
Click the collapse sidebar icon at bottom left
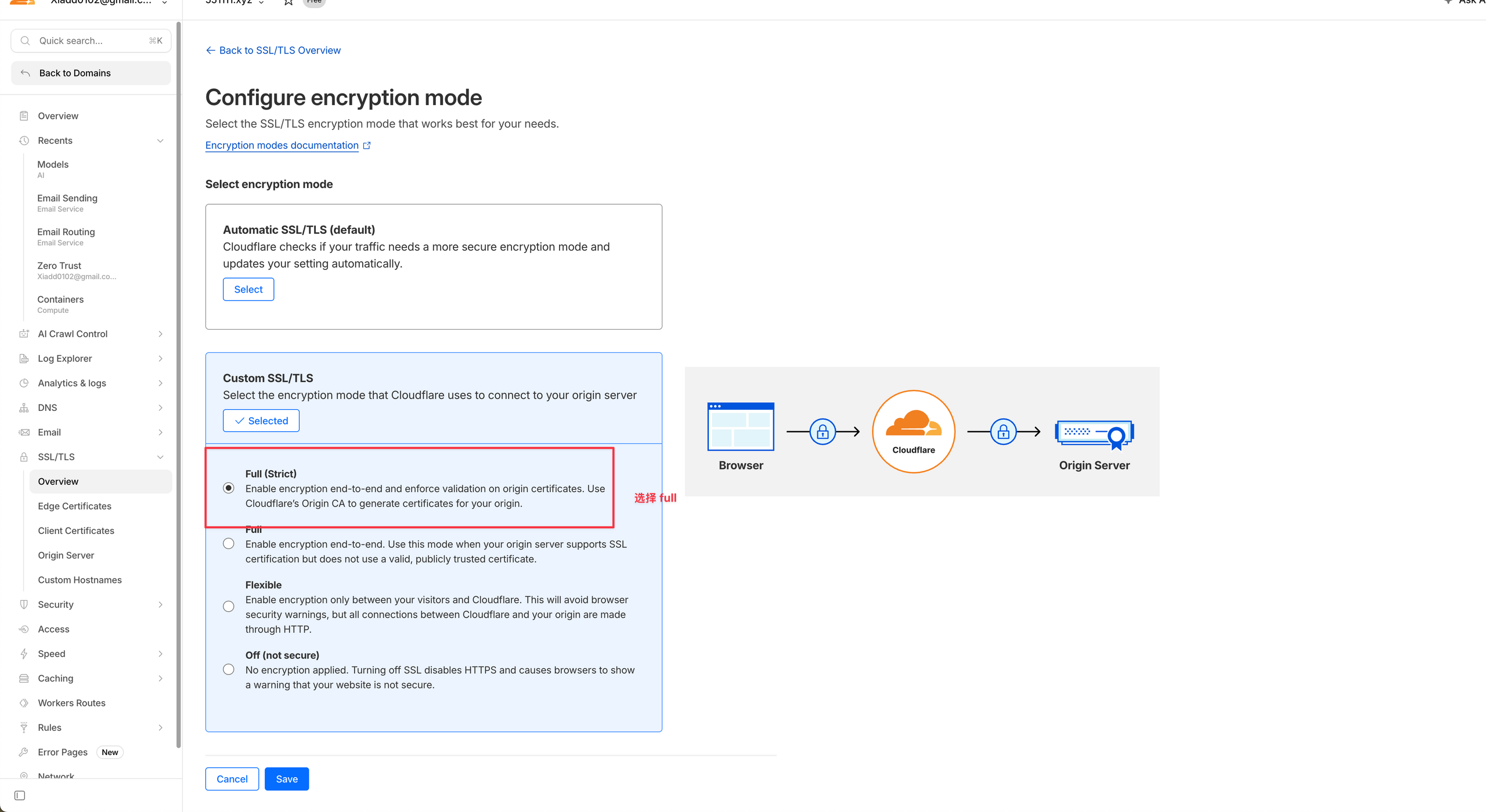[20, 795]
